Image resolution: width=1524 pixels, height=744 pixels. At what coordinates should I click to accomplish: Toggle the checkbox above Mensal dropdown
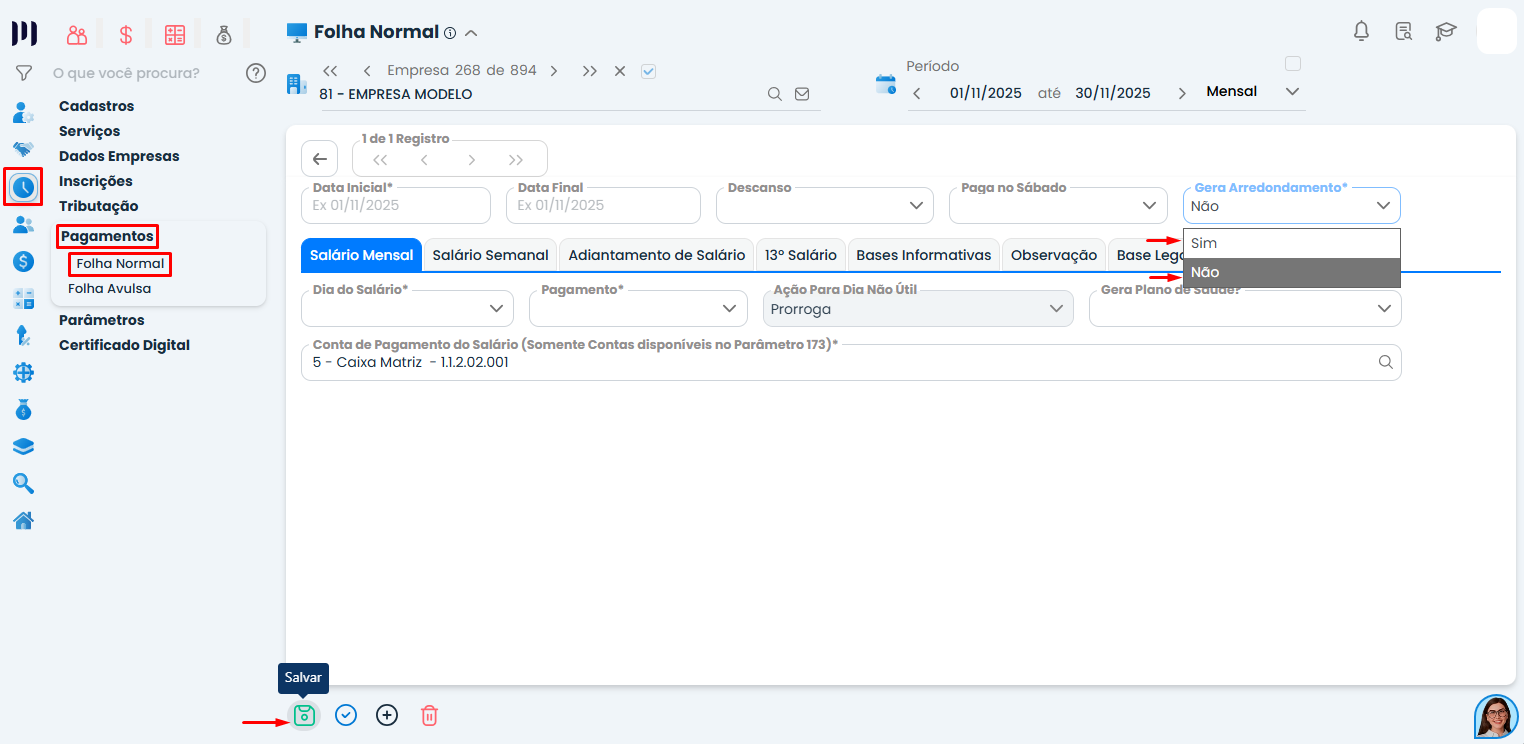[x=1293, y=64]
